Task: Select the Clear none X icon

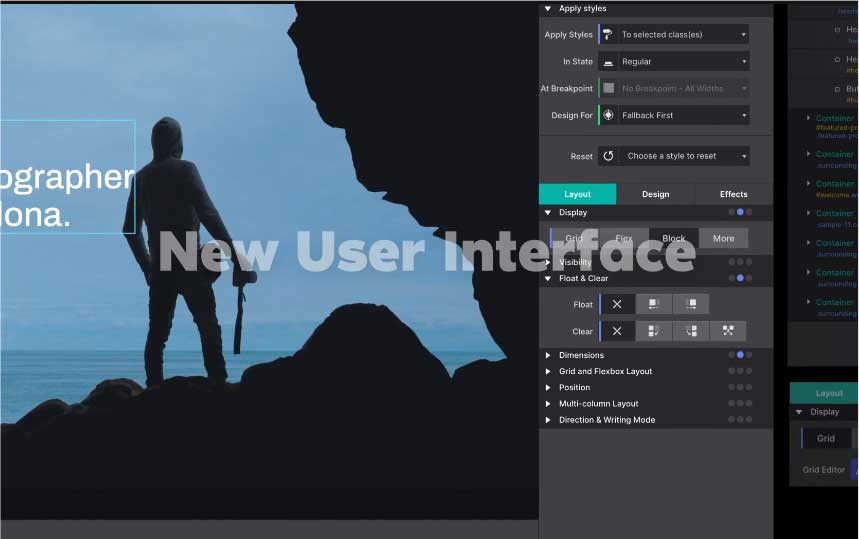Action: coord(617,331)
